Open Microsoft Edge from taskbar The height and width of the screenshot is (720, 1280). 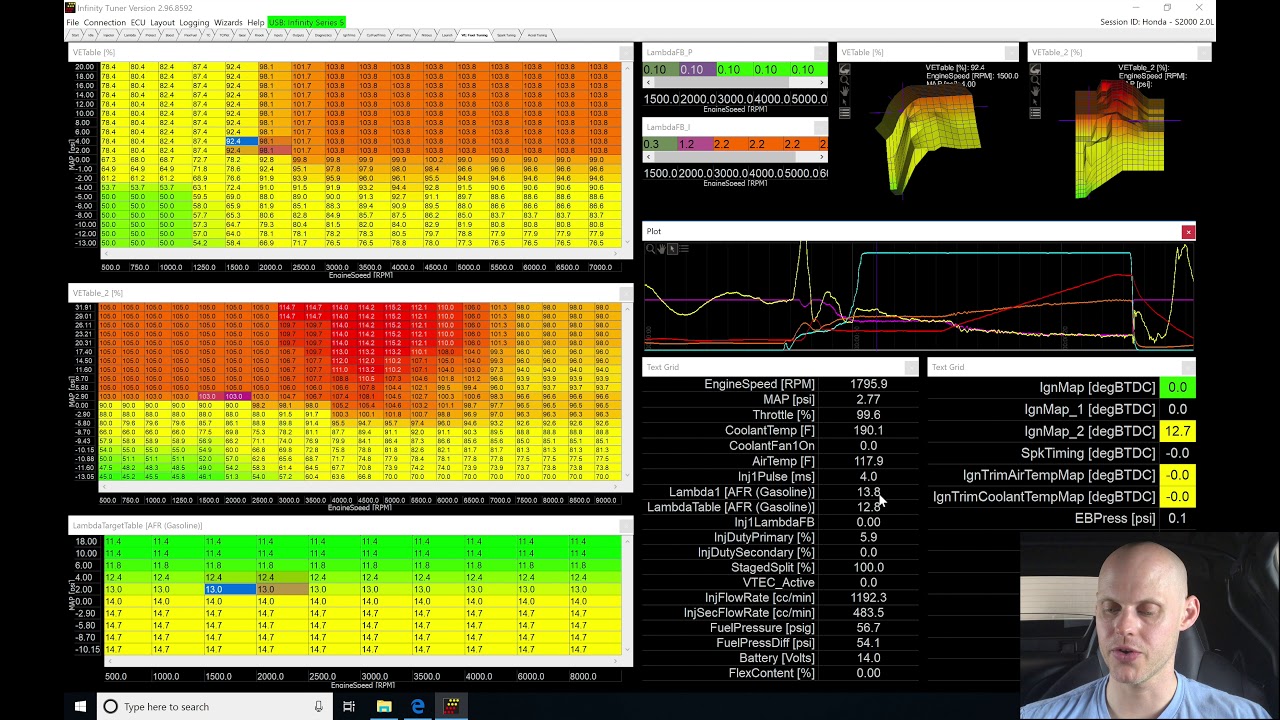pyautogui.click(x=418, y=706)
